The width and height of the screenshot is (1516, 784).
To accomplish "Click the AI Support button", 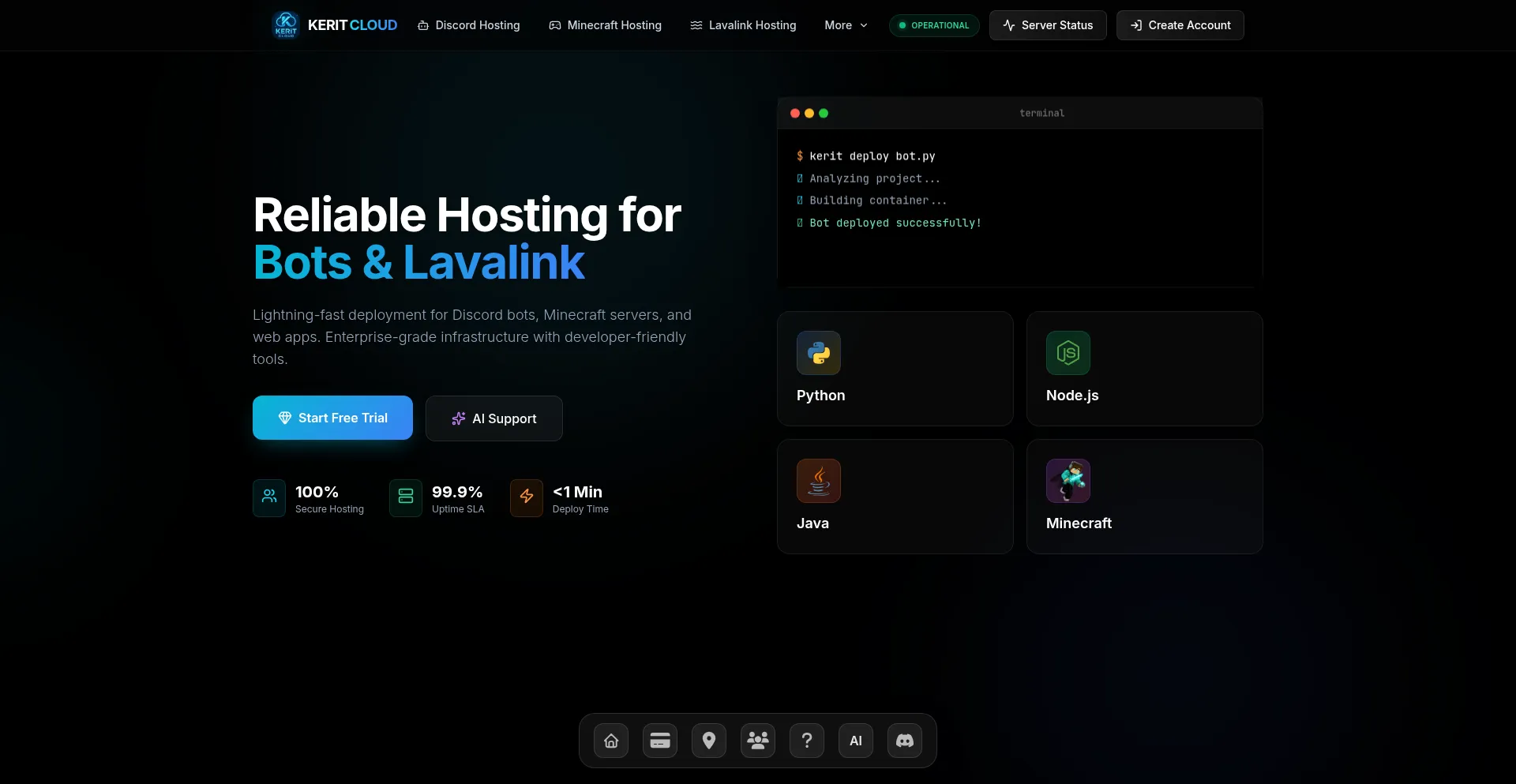I will tap(494, 418).
